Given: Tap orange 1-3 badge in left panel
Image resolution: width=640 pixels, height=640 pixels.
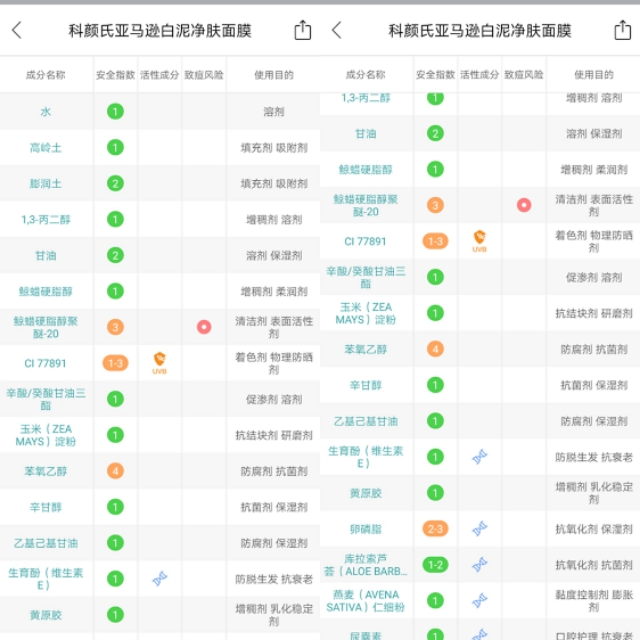Looking at the screenshot, I should click(115, 363).
